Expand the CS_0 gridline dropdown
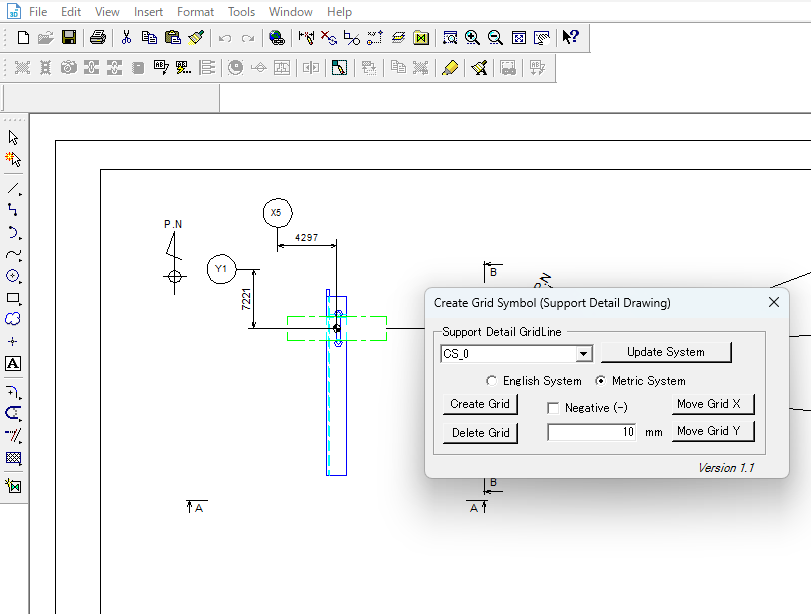The image size is (811, 614). click(x=583, y=354)
